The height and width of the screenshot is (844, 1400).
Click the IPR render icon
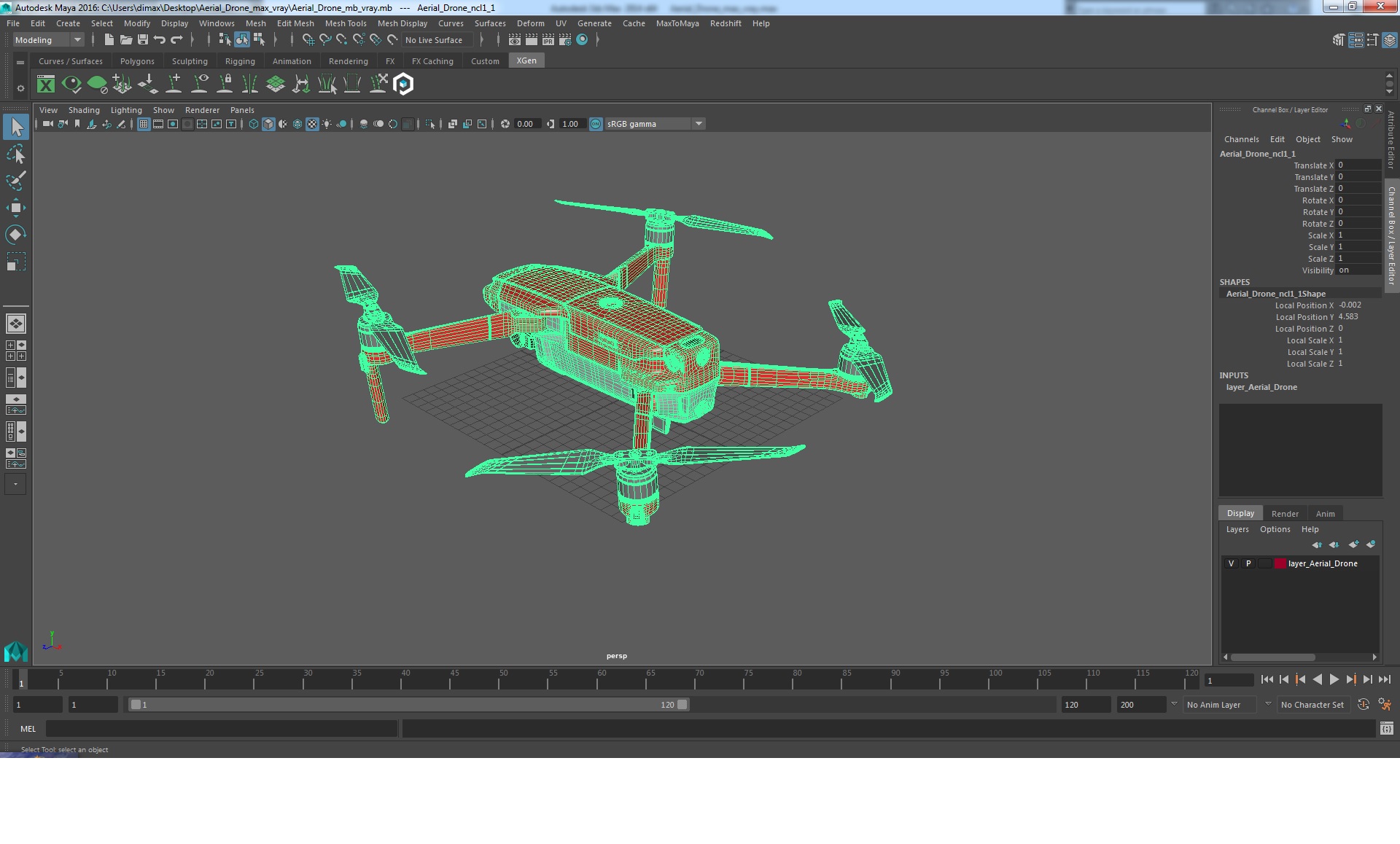[x=548, y=40]
